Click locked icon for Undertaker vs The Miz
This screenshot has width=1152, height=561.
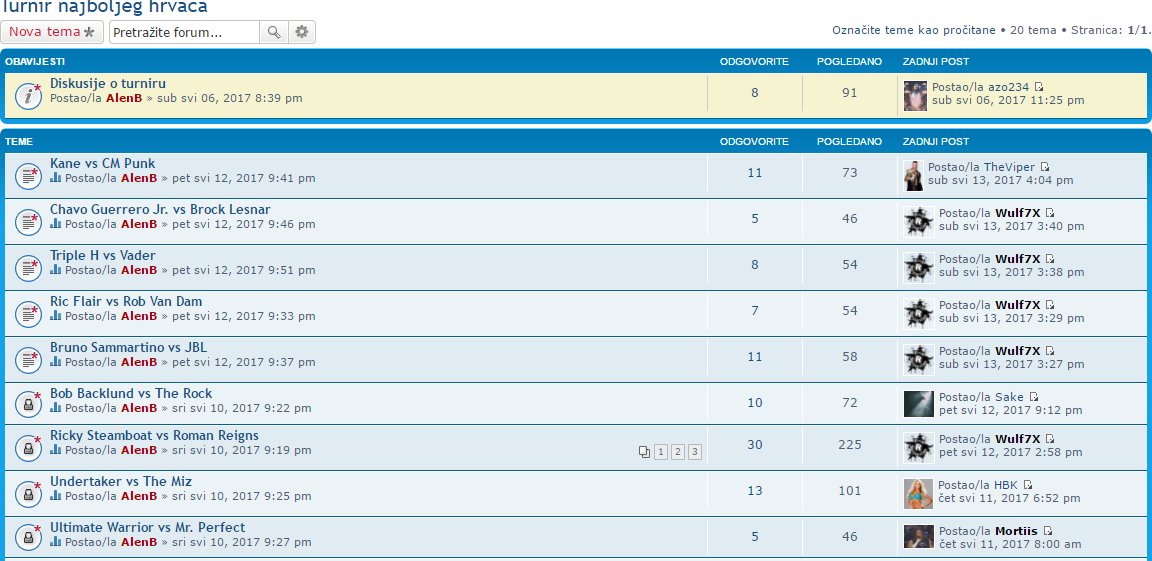tap(28, 494)
